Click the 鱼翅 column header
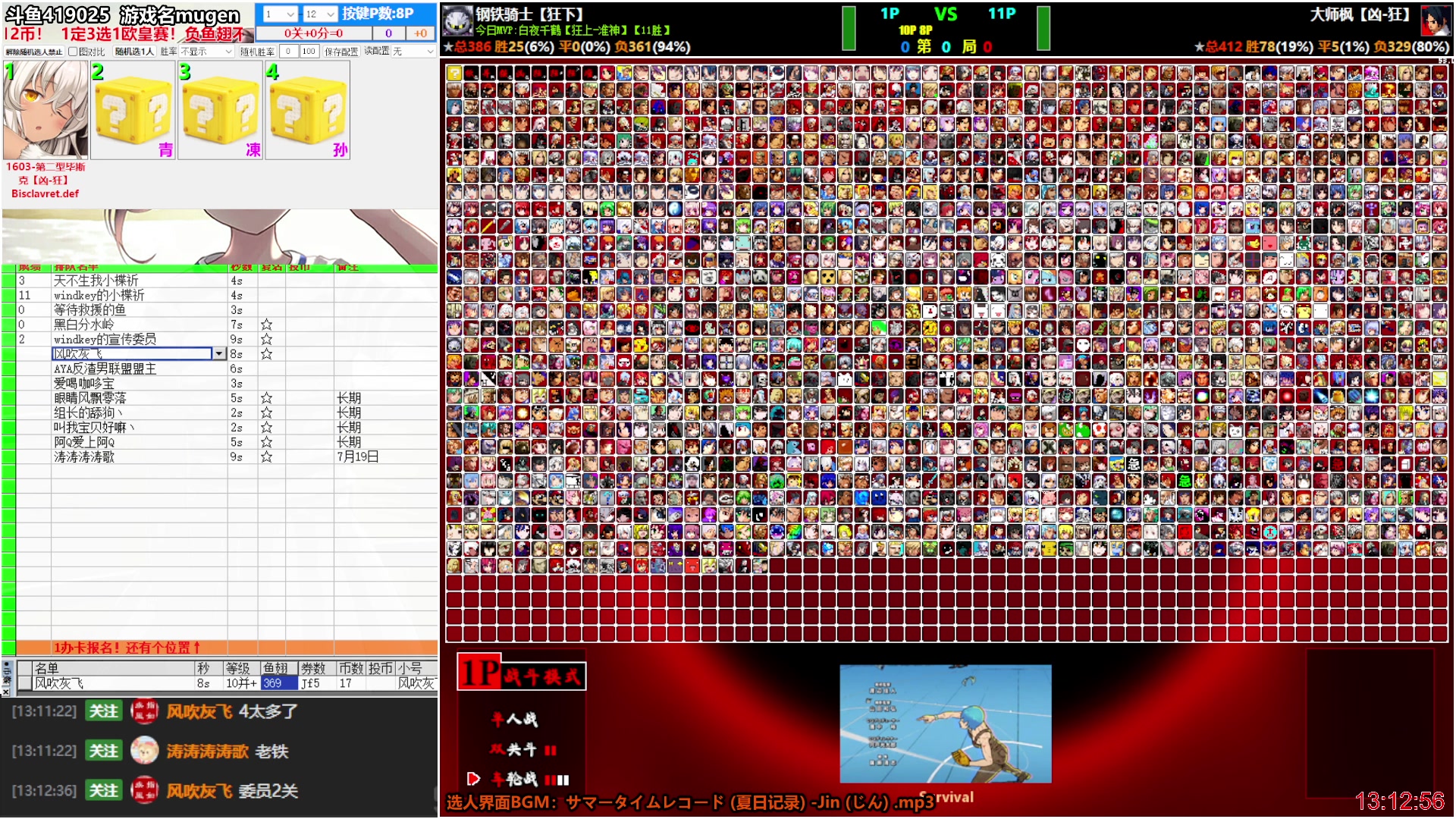 coord(278,668)
